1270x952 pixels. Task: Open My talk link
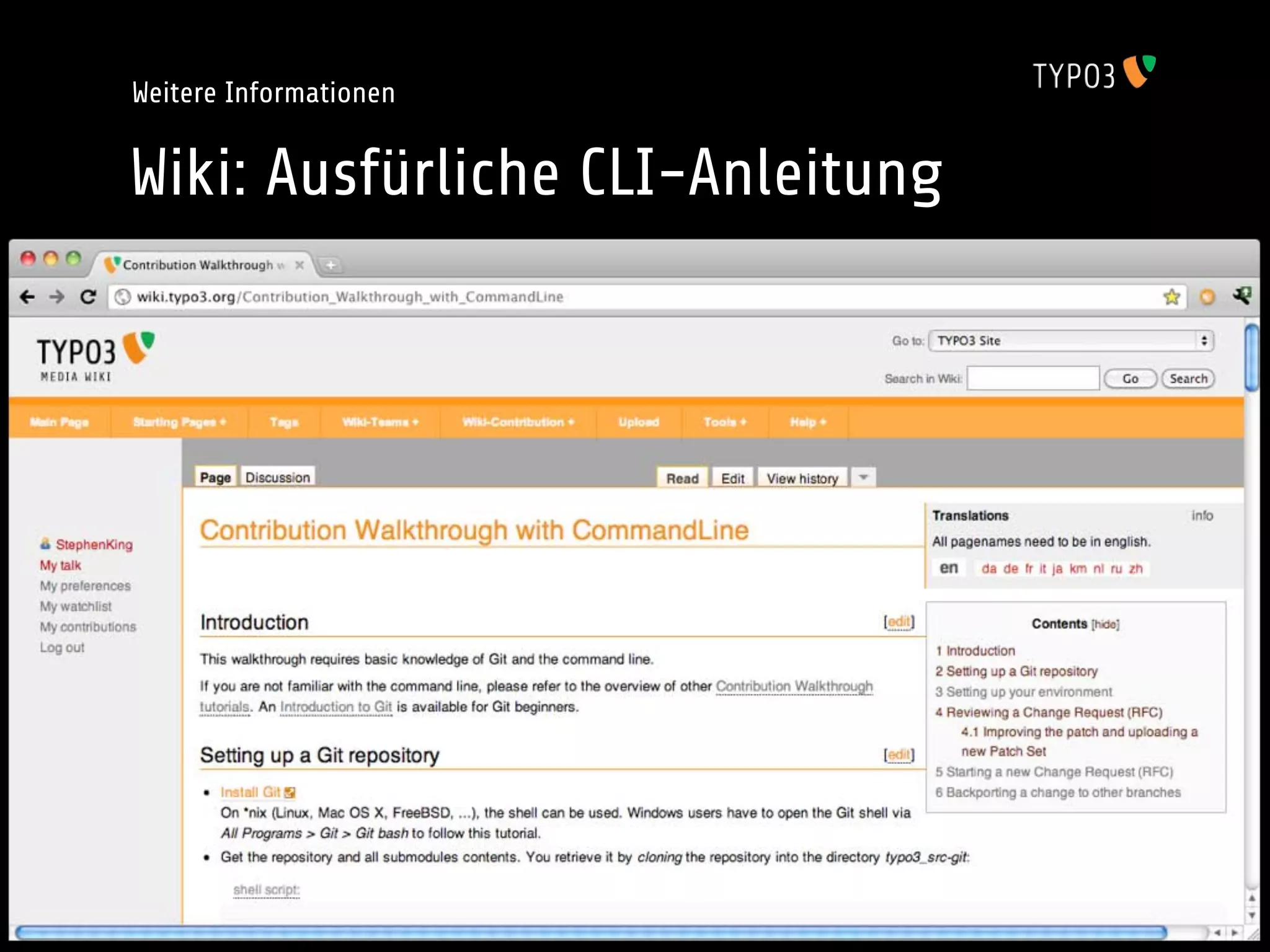pos(61,565)
